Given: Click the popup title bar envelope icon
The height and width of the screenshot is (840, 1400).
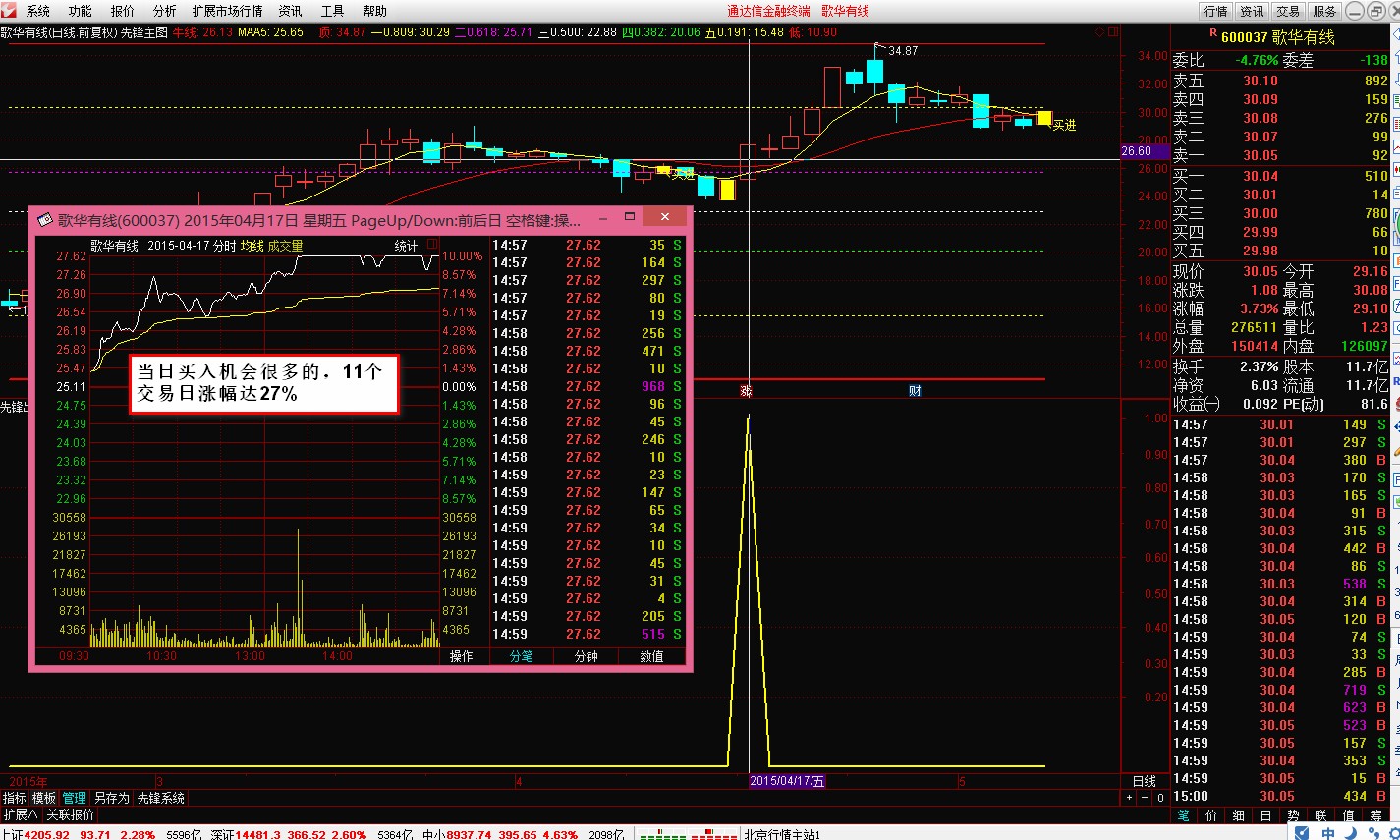Looking at the screenshot, I should click(x=45, y=220).
